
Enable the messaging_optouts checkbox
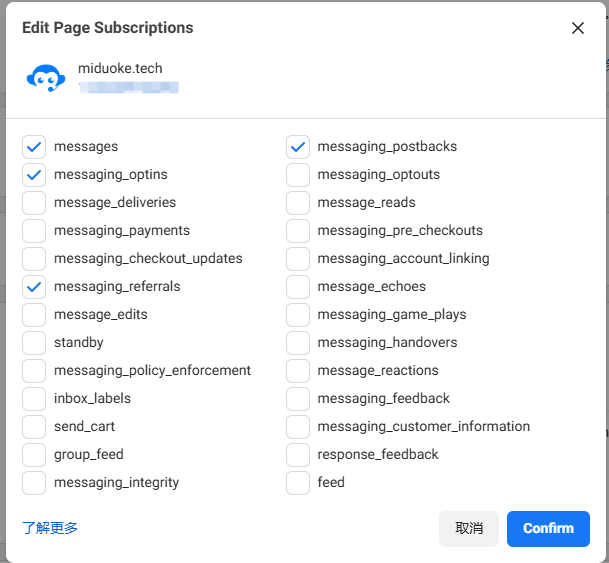click(x=298, y=175)
